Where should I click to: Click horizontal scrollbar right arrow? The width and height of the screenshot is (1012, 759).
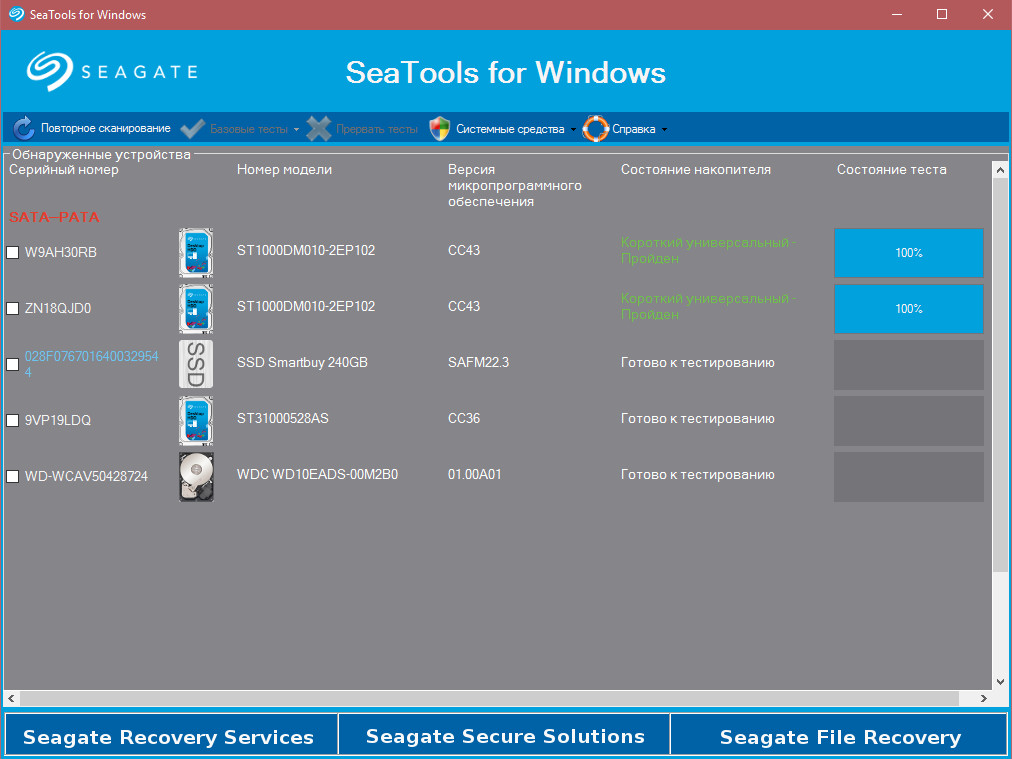tap(984, 698)
